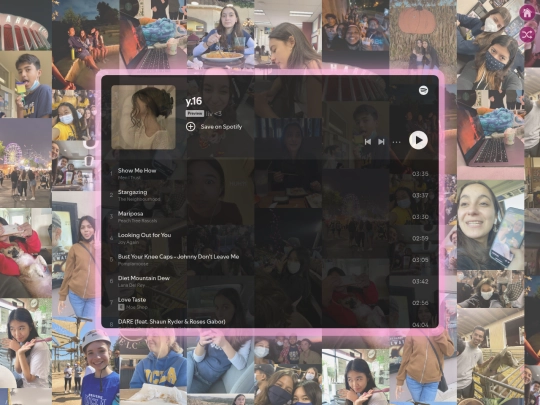This screenshot has height=405, width=540.
Task: Select the Joy Again artist name
Action: [x=128, y=242]
